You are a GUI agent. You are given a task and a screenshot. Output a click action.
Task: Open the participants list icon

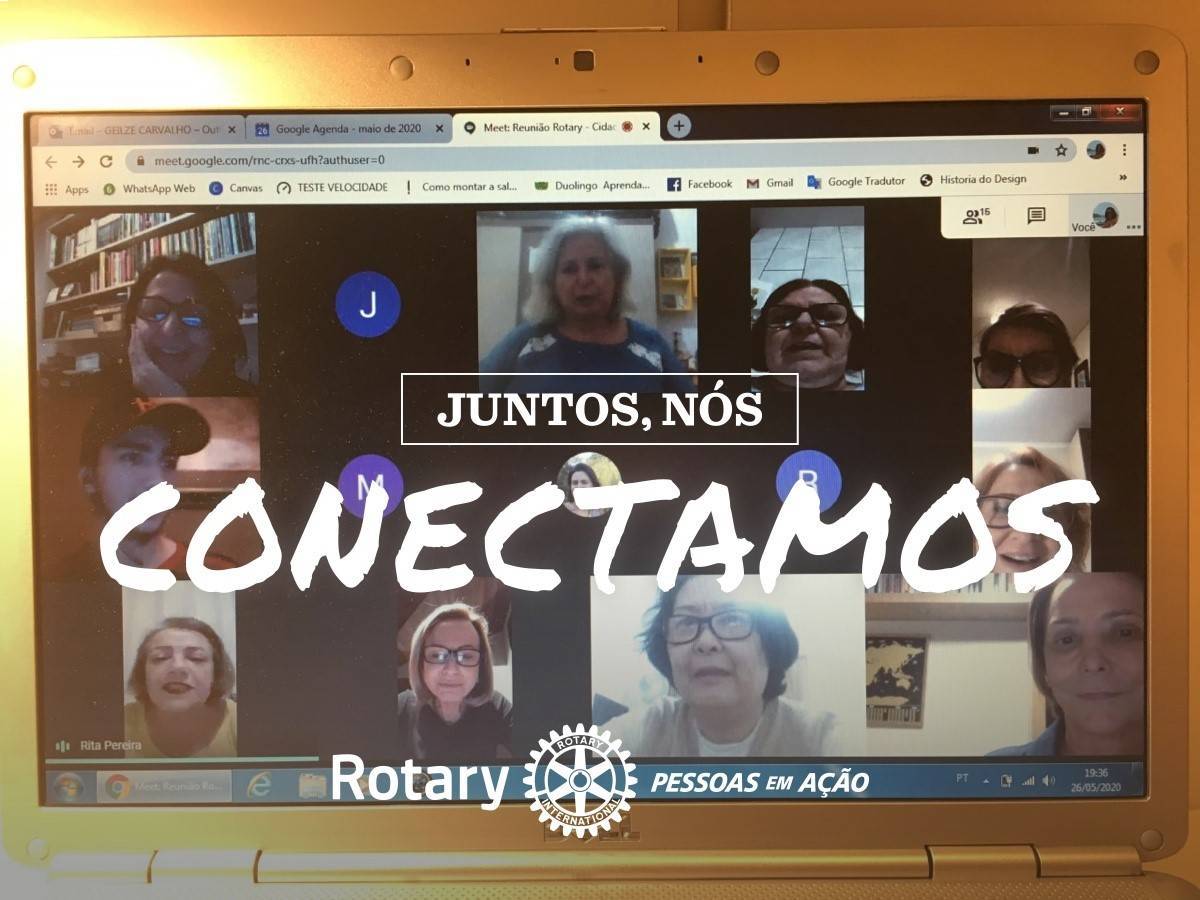975,215
